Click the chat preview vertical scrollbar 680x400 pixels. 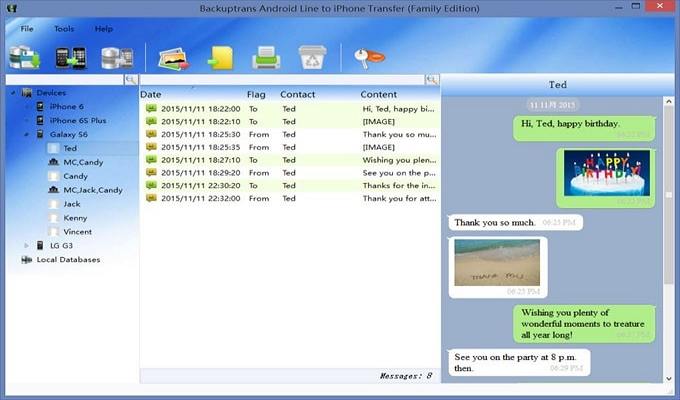[x=668, y=240]
